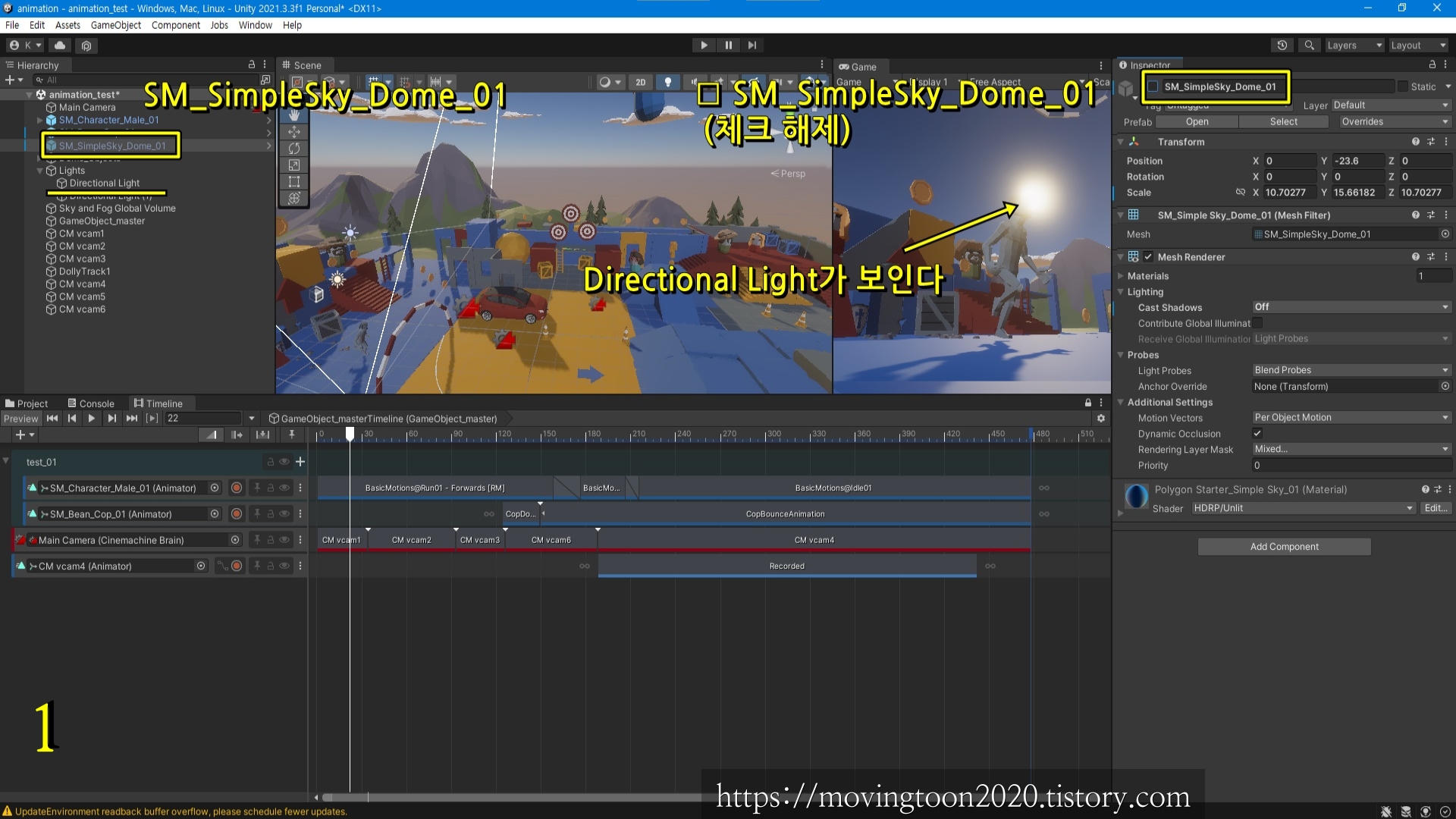Collapse the Transform component

coord(1121,142)
